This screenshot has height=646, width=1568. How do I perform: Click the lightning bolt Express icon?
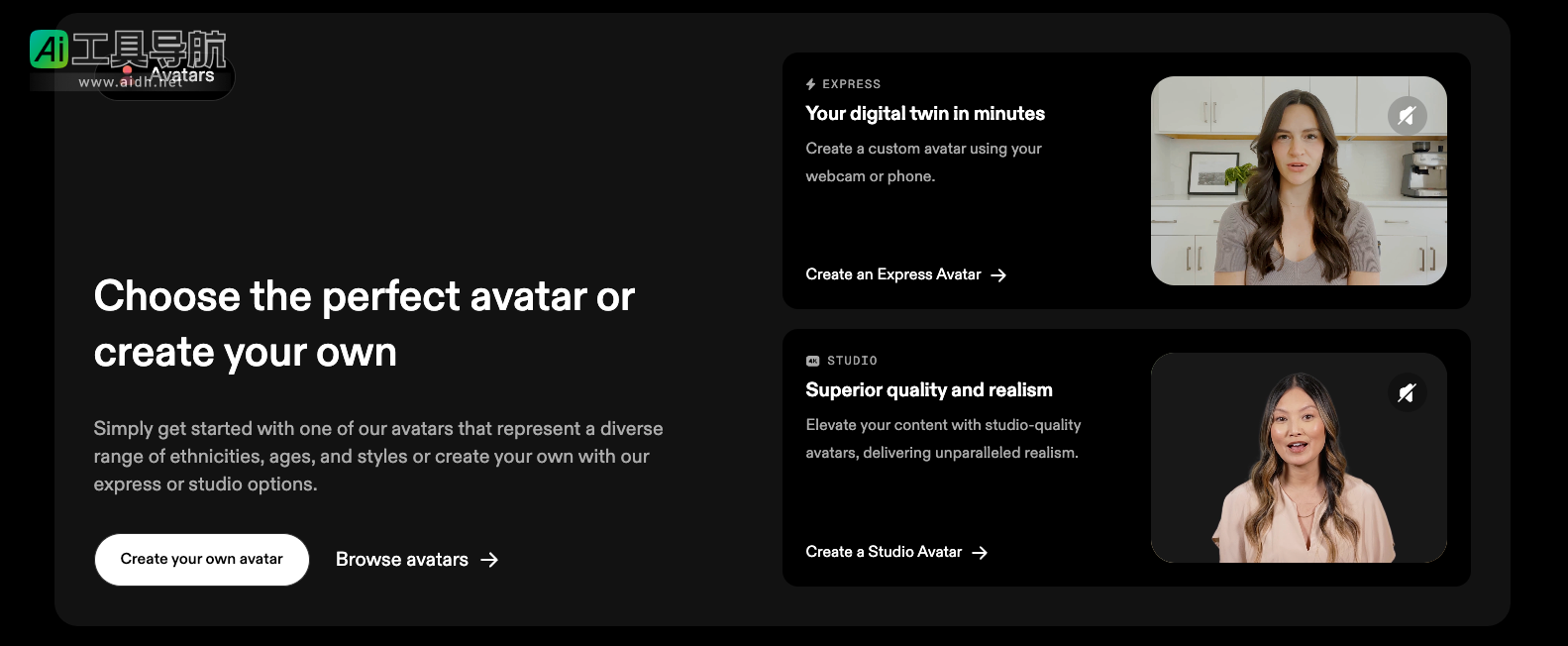point(811,84)
